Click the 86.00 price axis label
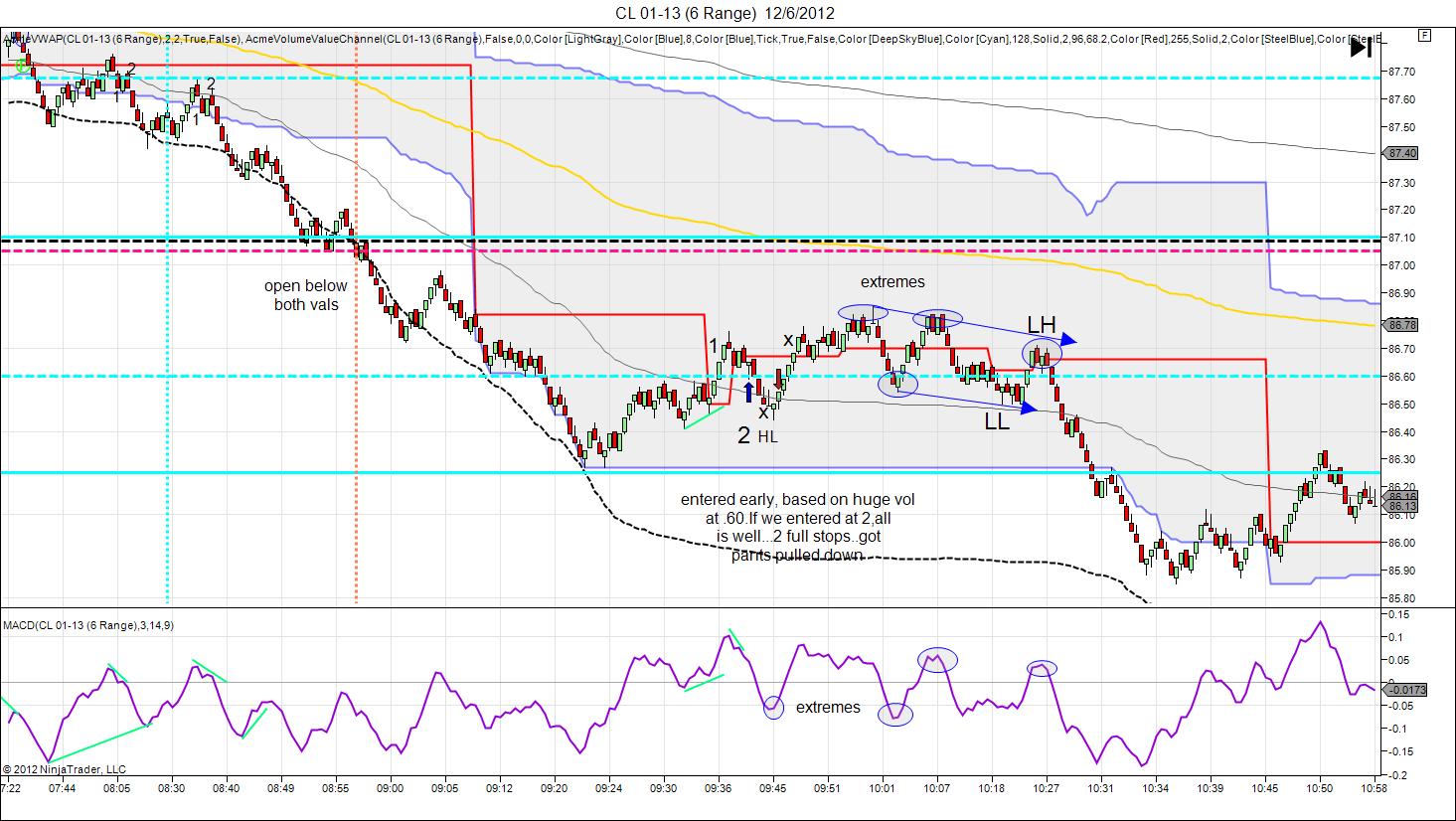 click(1402, 543)
